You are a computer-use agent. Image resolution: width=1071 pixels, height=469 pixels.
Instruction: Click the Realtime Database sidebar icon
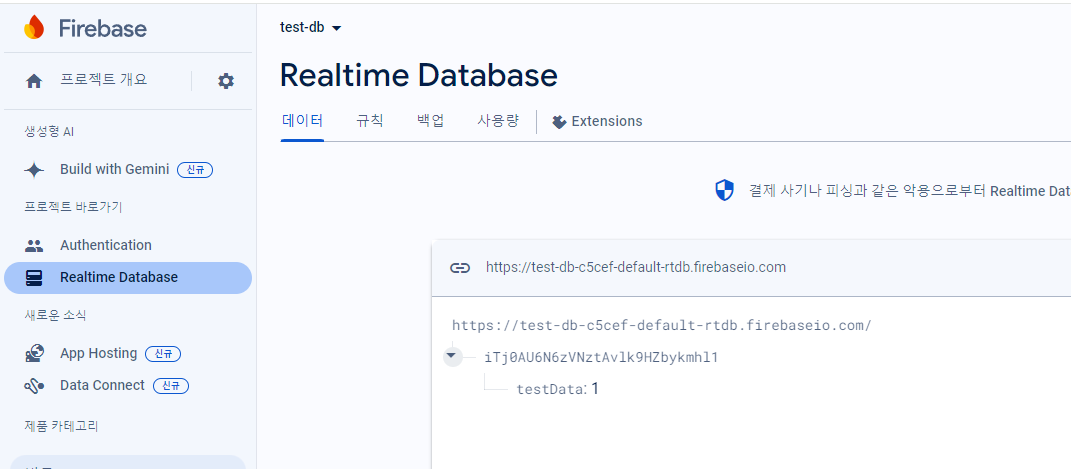pyautogui.click(x=34, y=278)
